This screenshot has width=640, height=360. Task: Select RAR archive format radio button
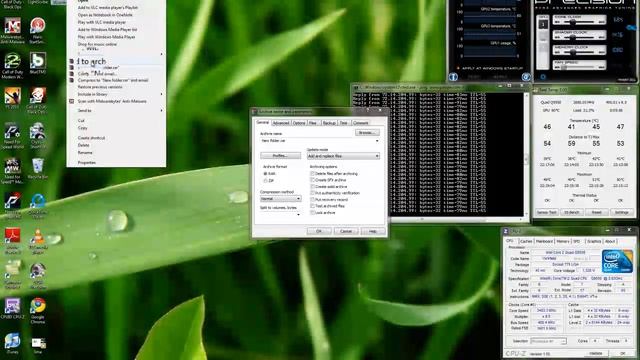[x=266, y=173]
